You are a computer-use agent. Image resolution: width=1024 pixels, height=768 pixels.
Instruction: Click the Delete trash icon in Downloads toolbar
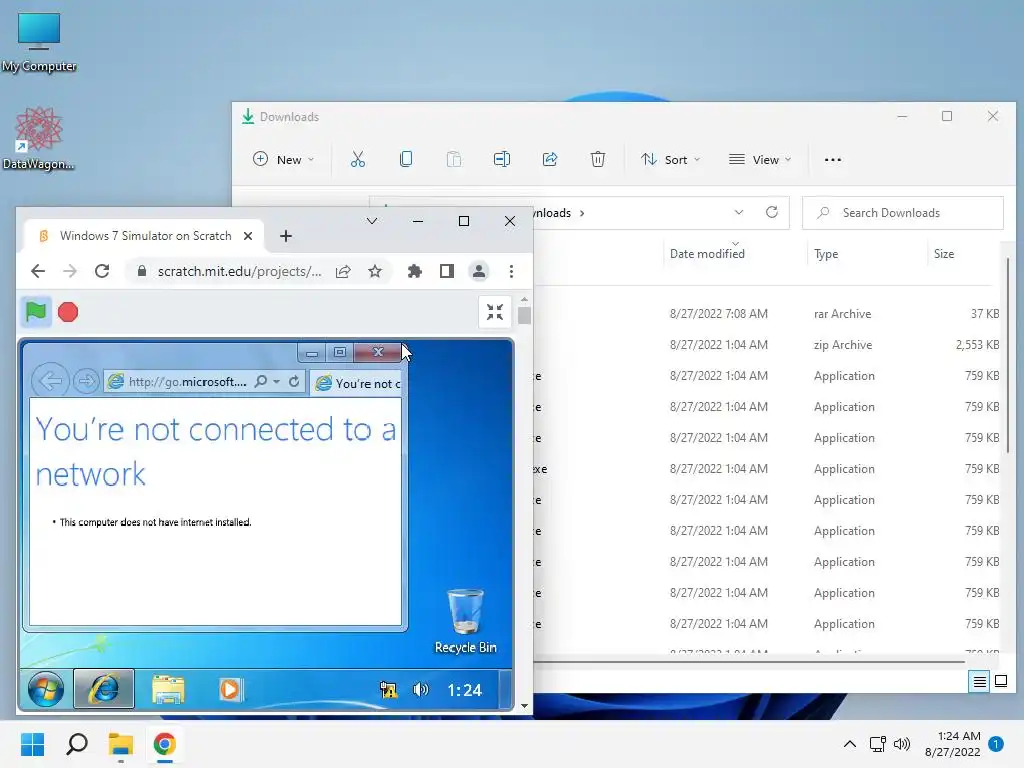pyautogui.click(x=598, y=159)
